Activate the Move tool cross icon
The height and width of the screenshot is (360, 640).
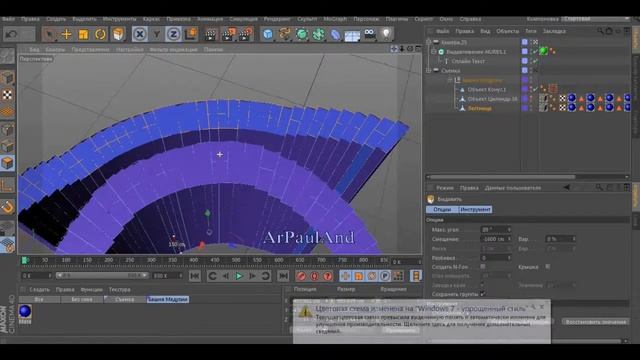tap(66, 34)
